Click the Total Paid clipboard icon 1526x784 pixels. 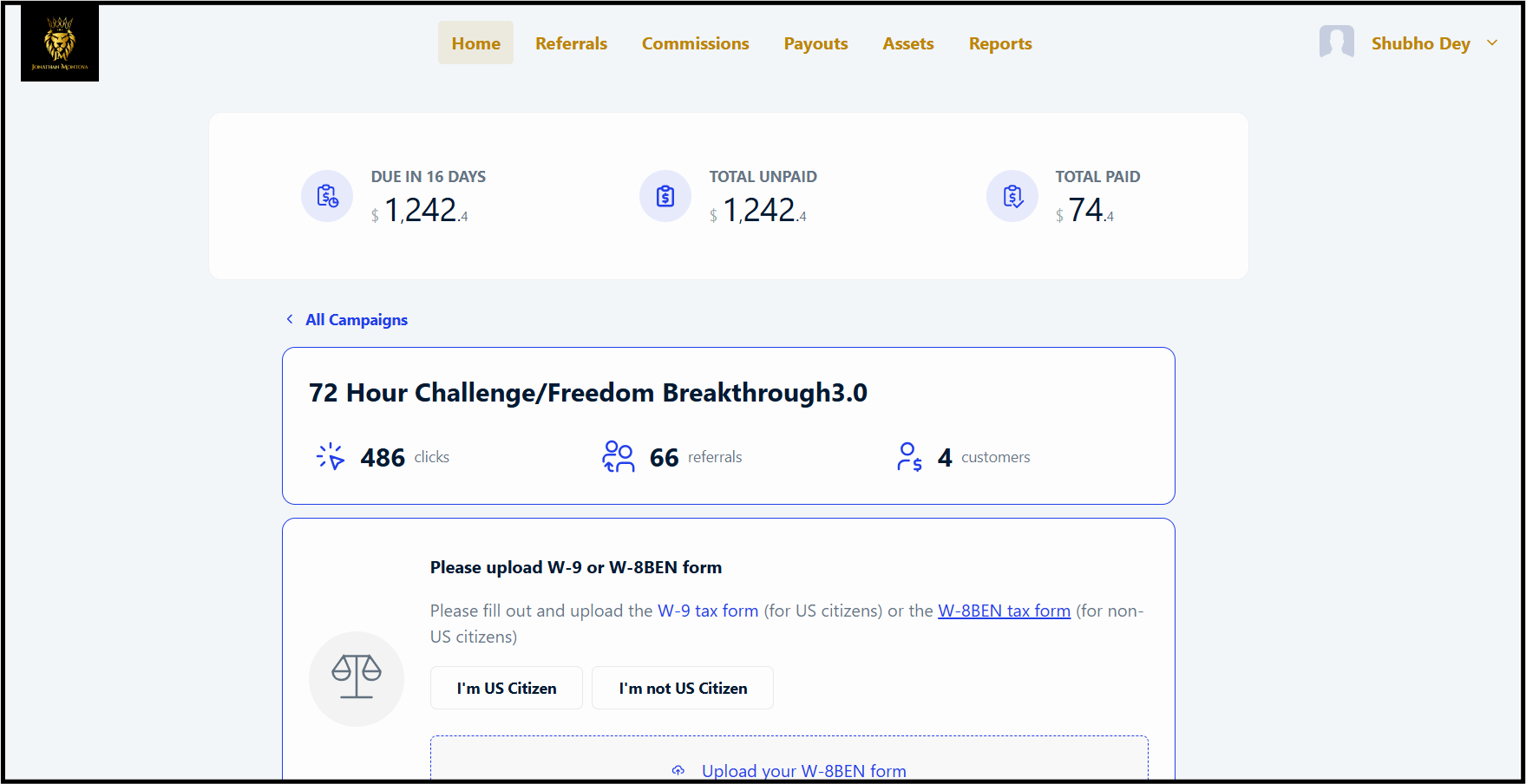1012,196
